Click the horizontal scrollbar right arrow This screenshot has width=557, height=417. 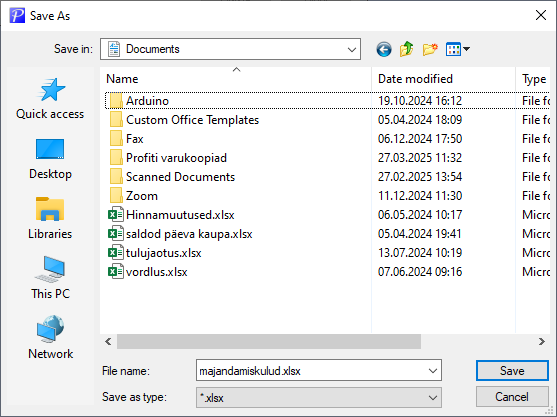click(541, 342)
